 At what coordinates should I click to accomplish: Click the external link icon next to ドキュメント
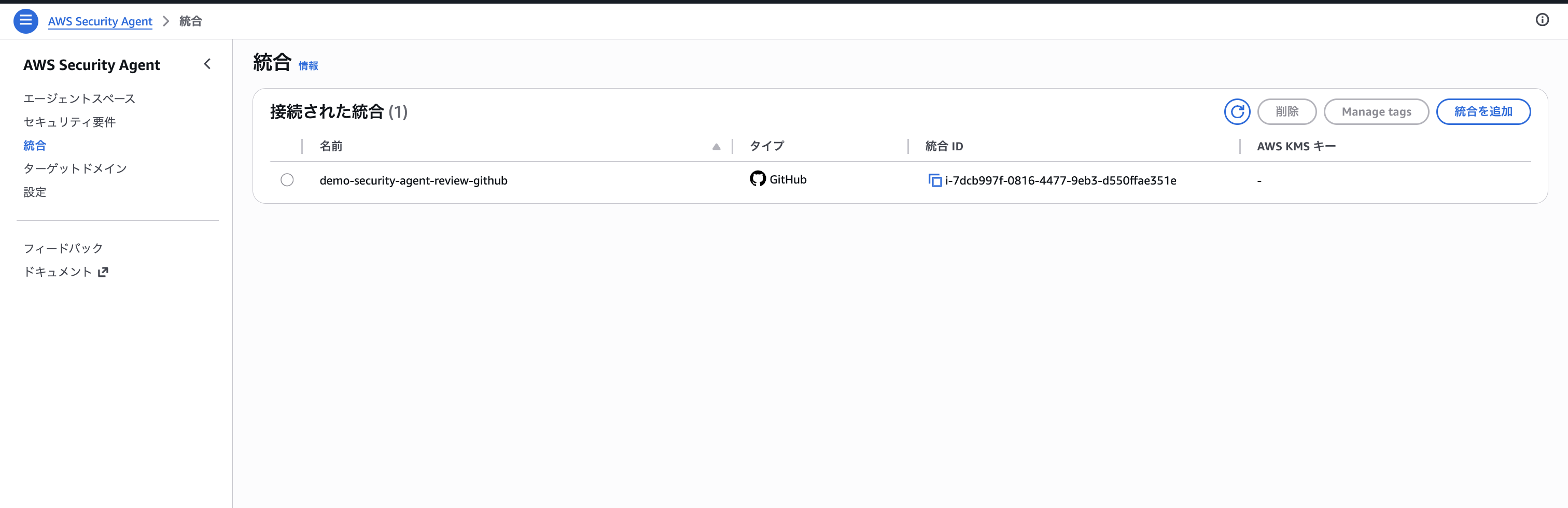coord(103,271)
